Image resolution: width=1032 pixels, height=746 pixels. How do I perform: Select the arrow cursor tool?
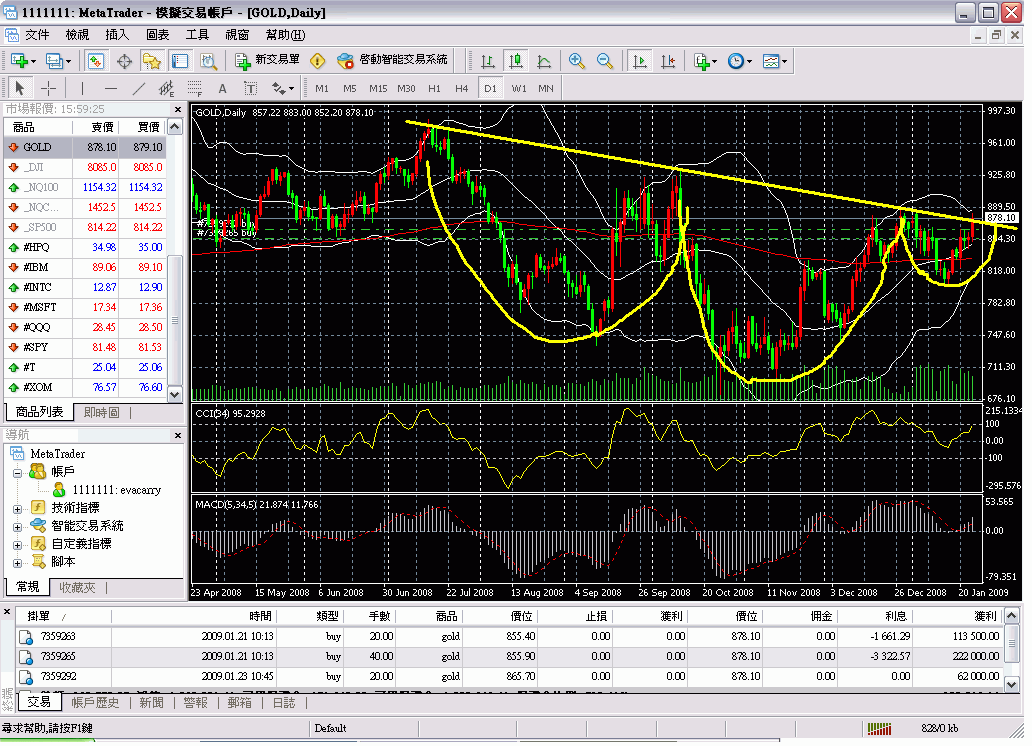click(20, 88)
